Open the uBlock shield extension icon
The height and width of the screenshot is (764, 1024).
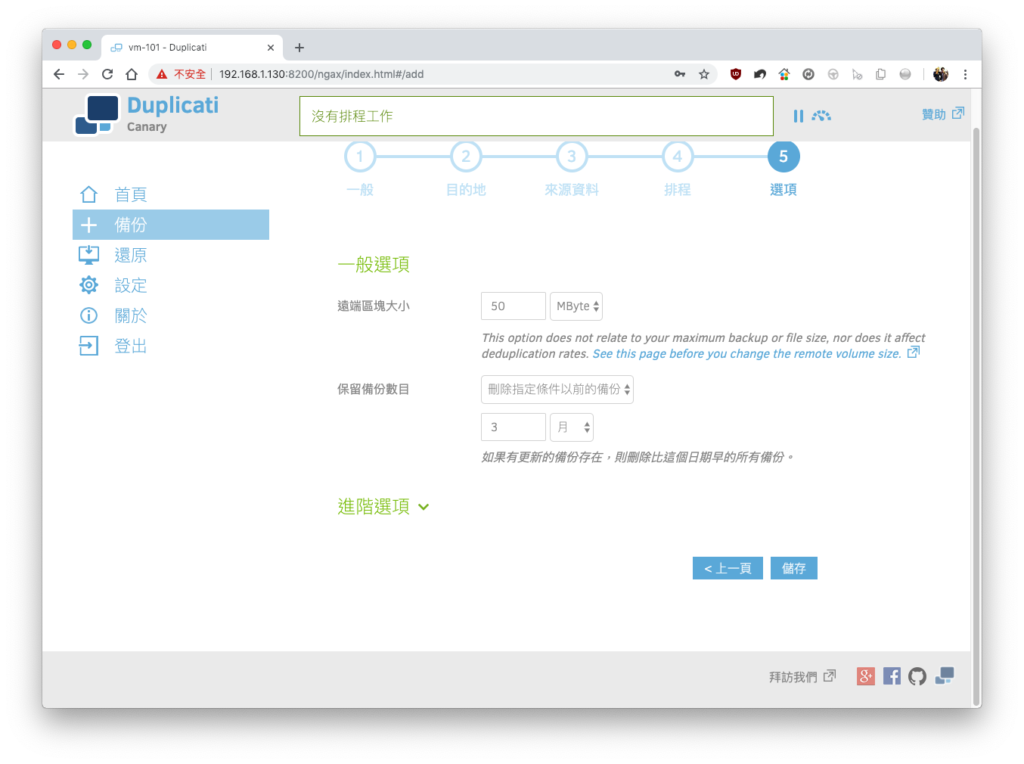[x=735, y=74]
